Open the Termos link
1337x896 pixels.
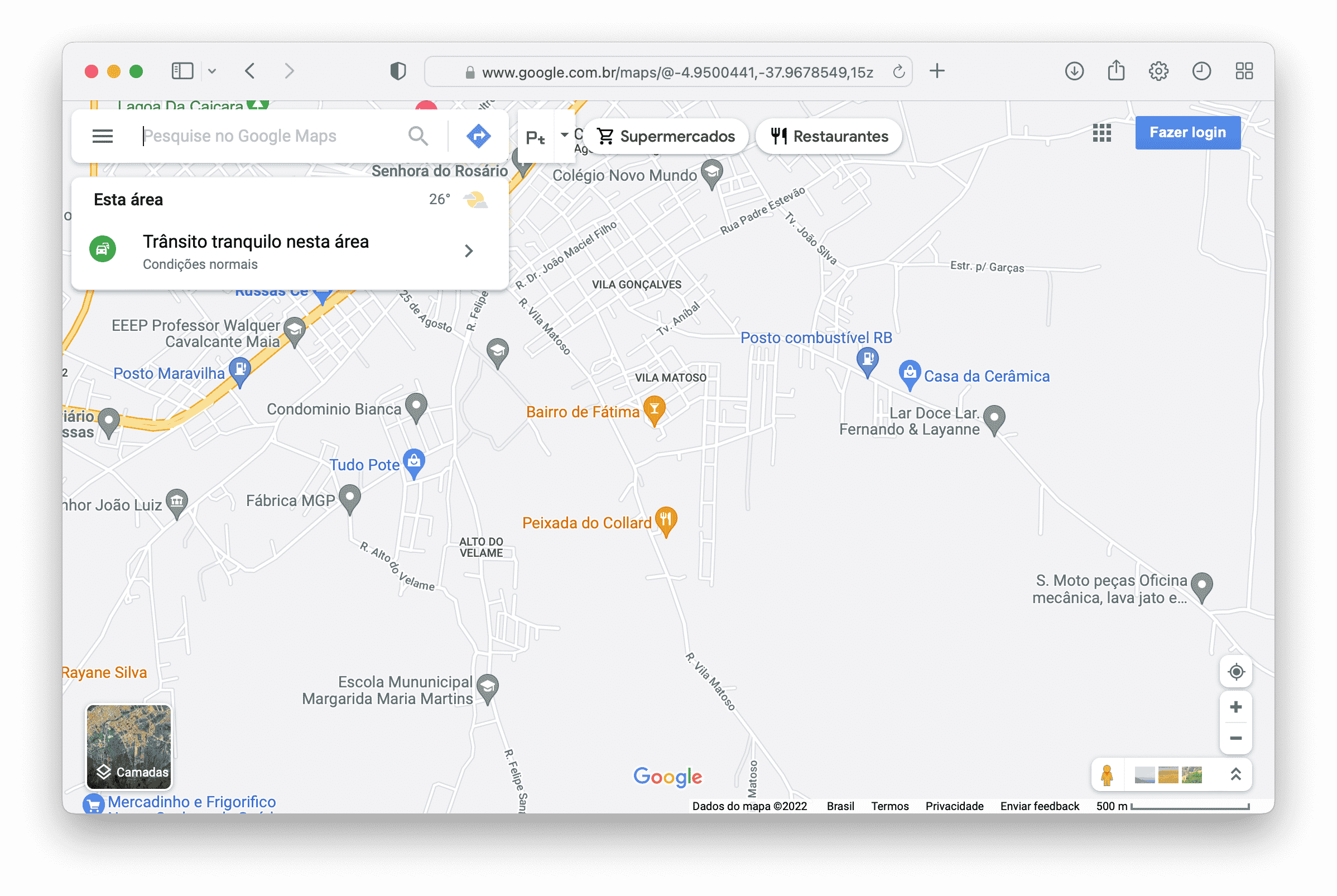pos(889,806)
